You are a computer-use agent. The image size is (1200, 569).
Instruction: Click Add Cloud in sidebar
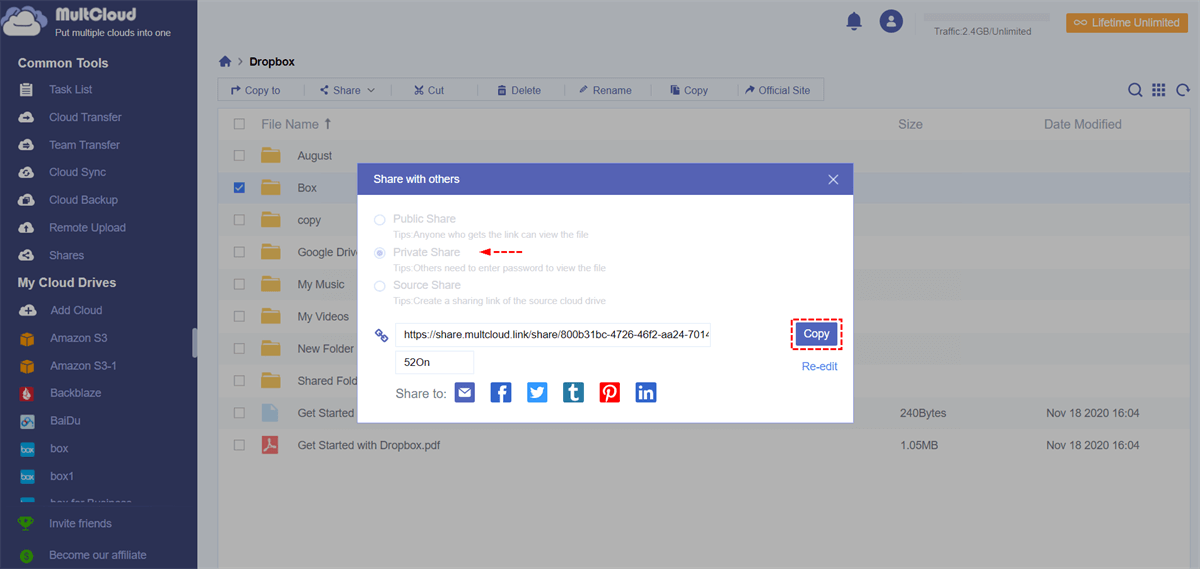pos(75,310)
